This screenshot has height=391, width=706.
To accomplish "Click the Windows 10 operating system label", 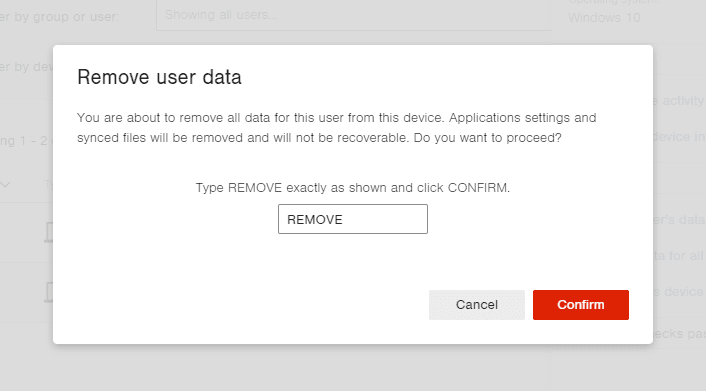I will pyautogui.click(x=604, y=18).
